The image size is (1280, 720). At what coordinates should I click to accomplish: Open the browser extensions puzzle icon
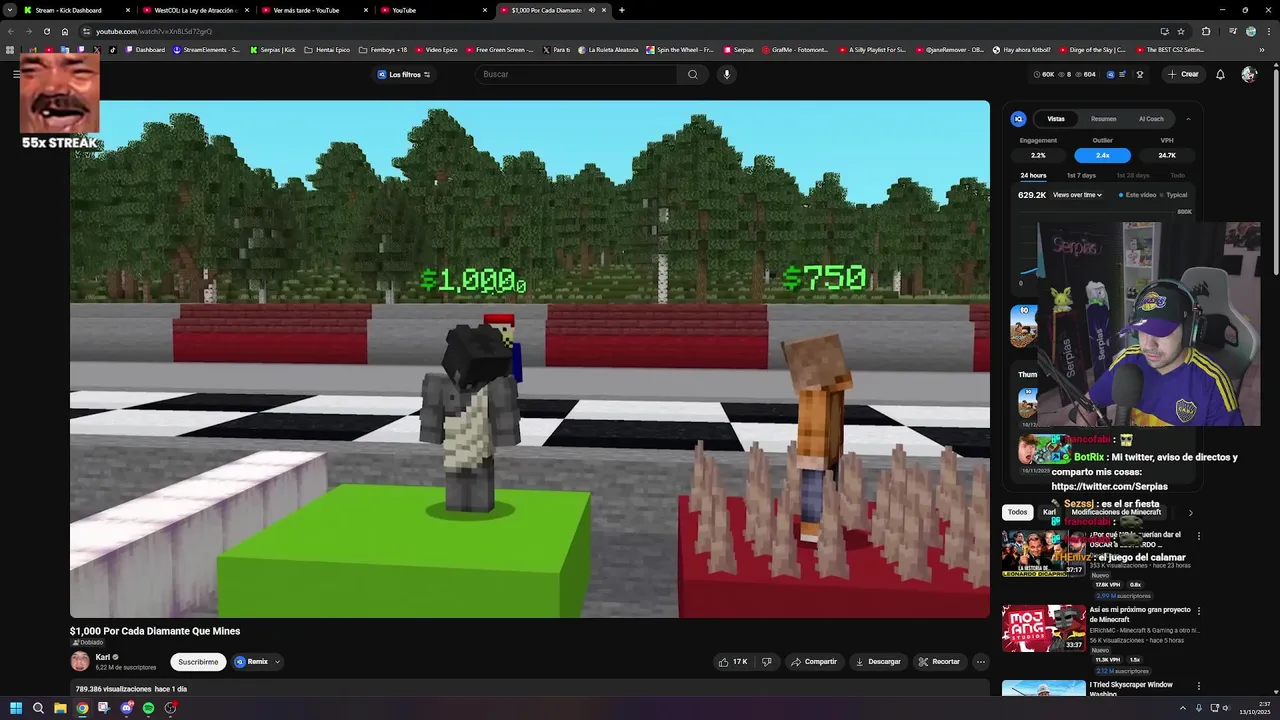tap(1206, 31)
